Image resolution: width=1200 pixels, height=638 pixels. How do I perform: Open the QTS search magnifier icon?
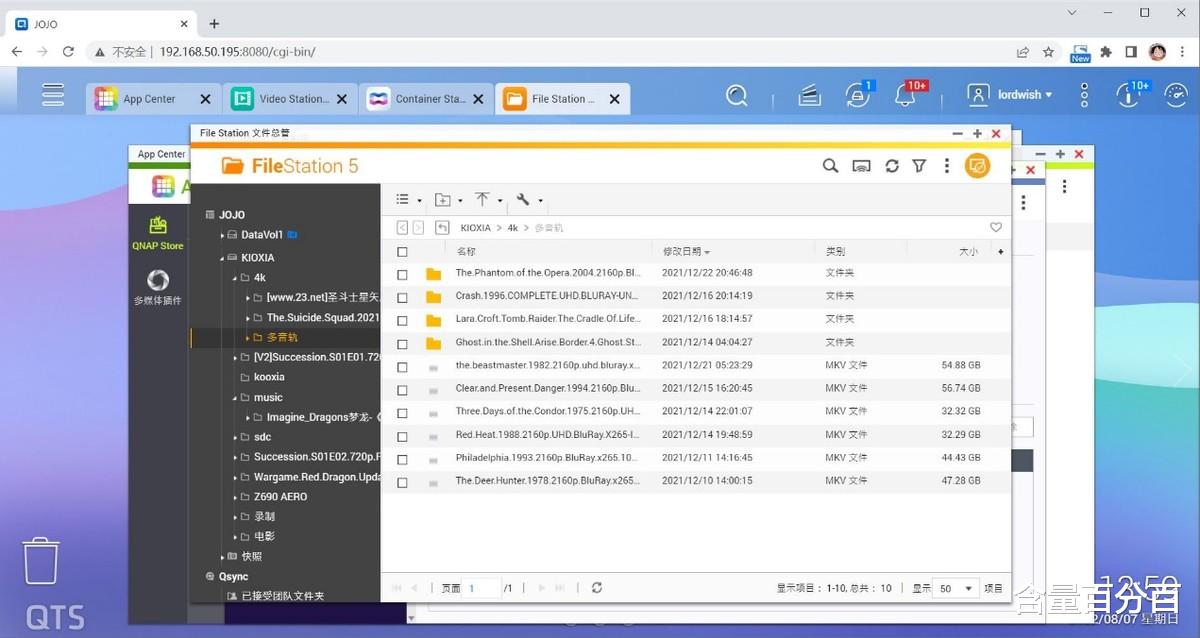coord(737,95)
